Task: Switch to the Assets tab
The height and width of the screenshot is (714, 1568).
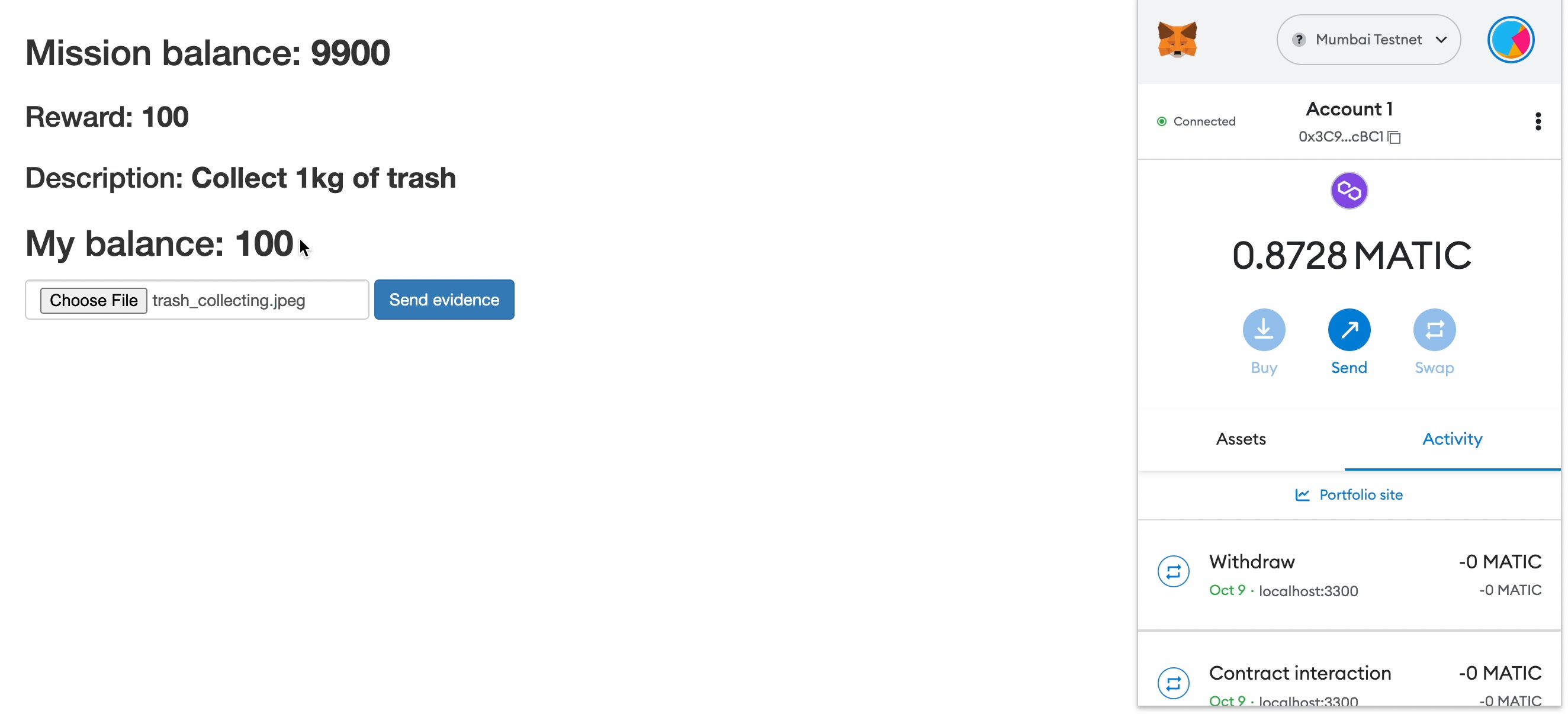Action: click(x=1240, y=438)
